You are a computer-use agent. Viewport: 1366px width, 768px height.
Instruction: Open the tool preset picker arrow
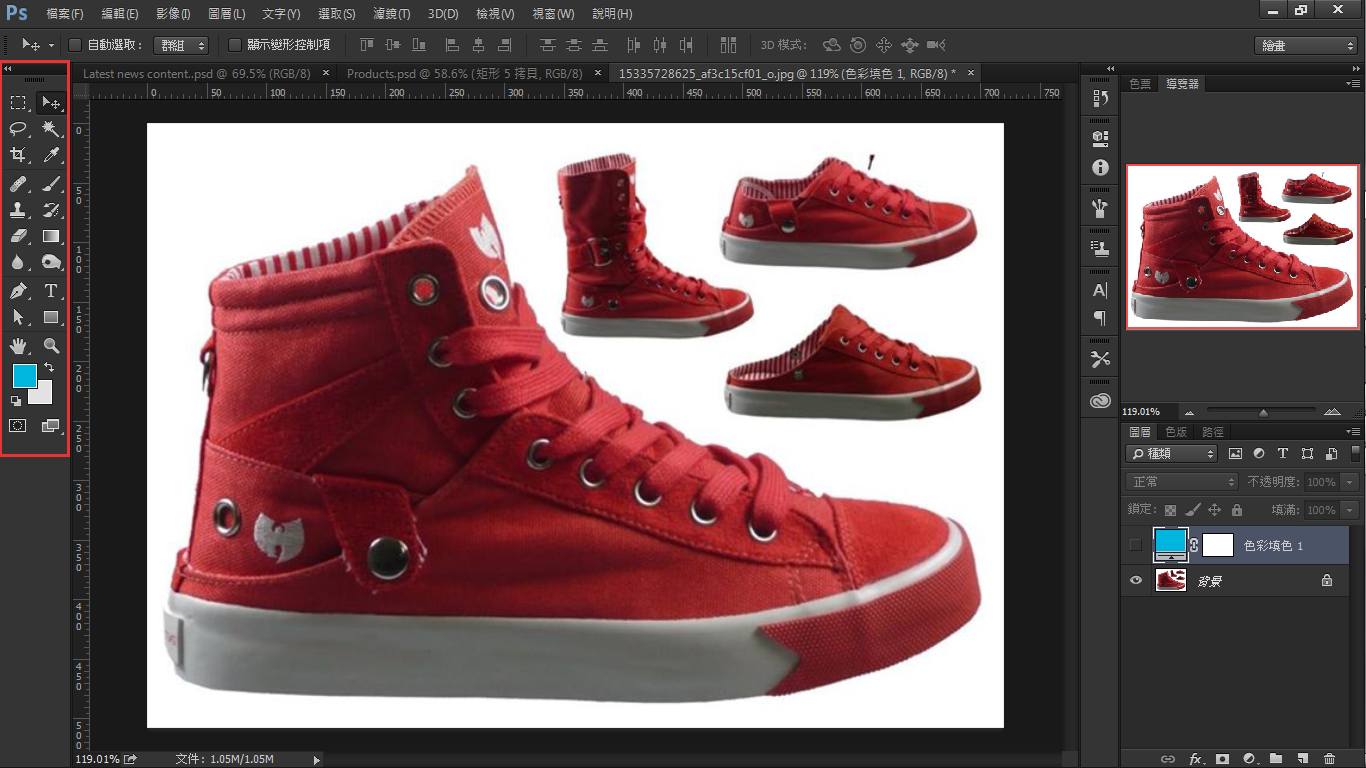point(50,45)
